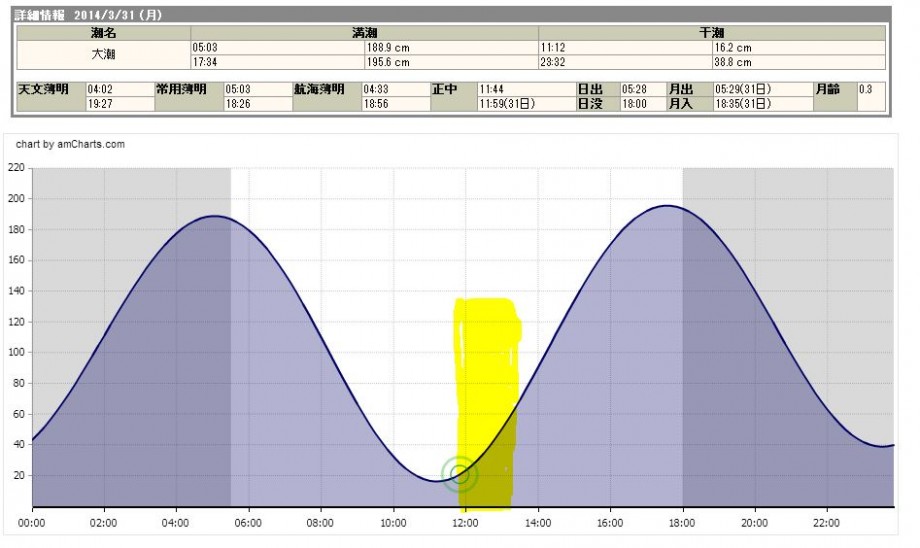Viewport: 920px width, 548px height.
Task: Click the 05:29(31日) moonrise value
Action: (763, 89)
